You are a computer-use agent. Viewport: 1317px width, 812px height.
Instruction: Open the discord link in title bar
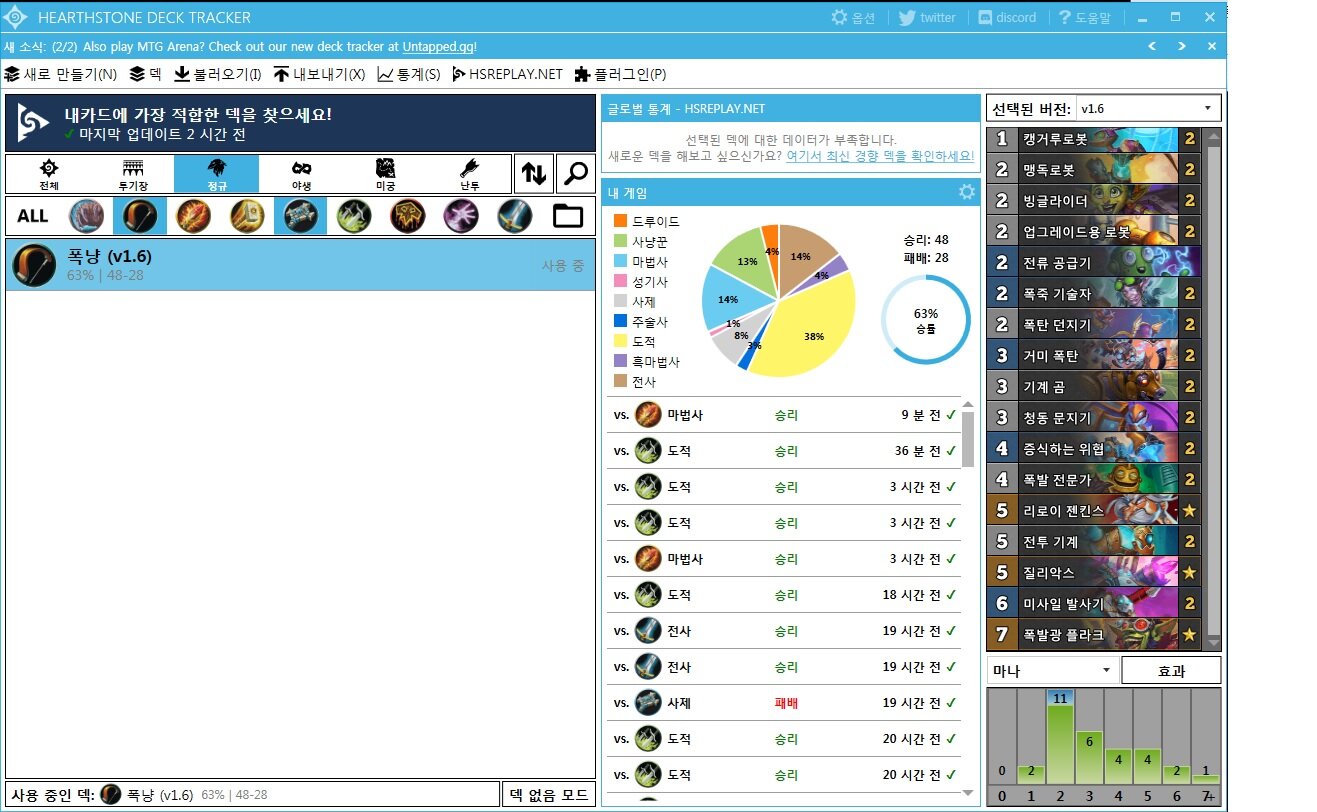pyautogui.click(x=1006, y=17)
